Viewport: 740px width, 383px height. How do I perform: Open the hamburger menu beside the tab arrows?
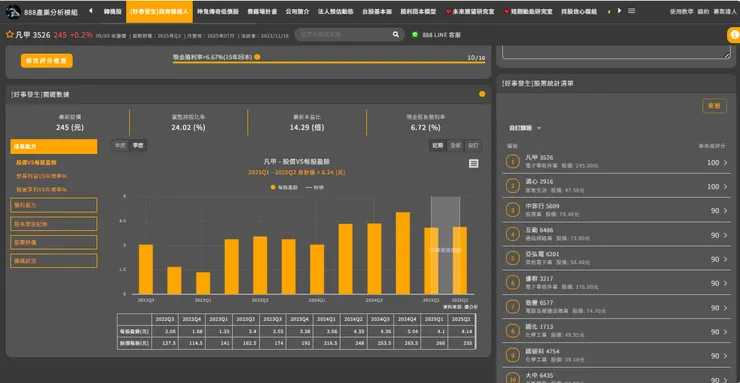click(631, 11)
